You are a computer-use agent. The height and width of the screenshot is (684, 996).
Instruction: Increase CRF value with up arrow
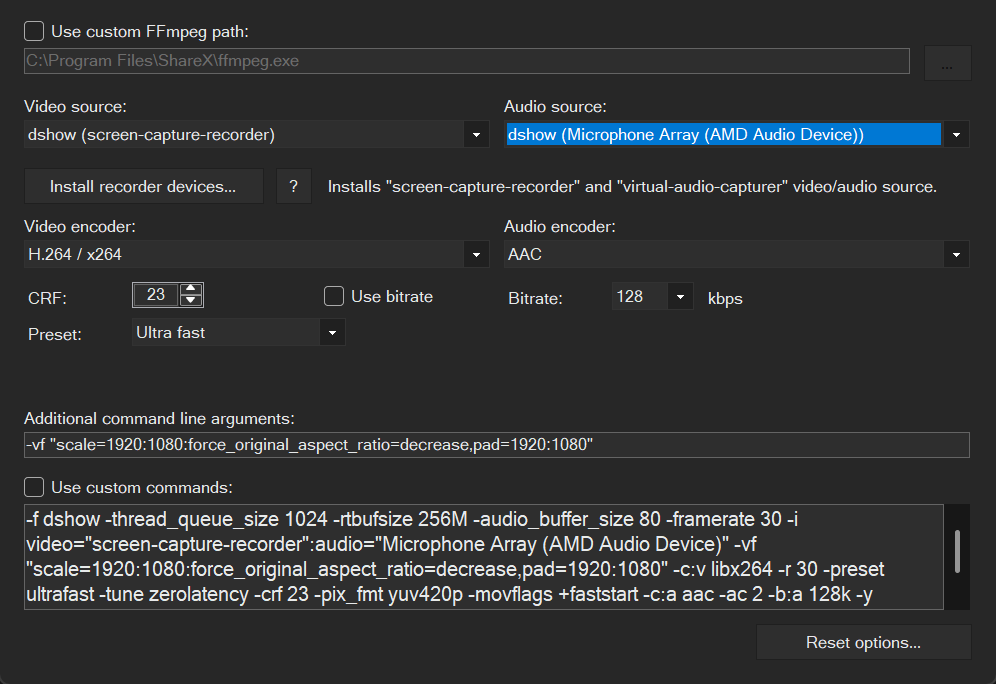192,289
